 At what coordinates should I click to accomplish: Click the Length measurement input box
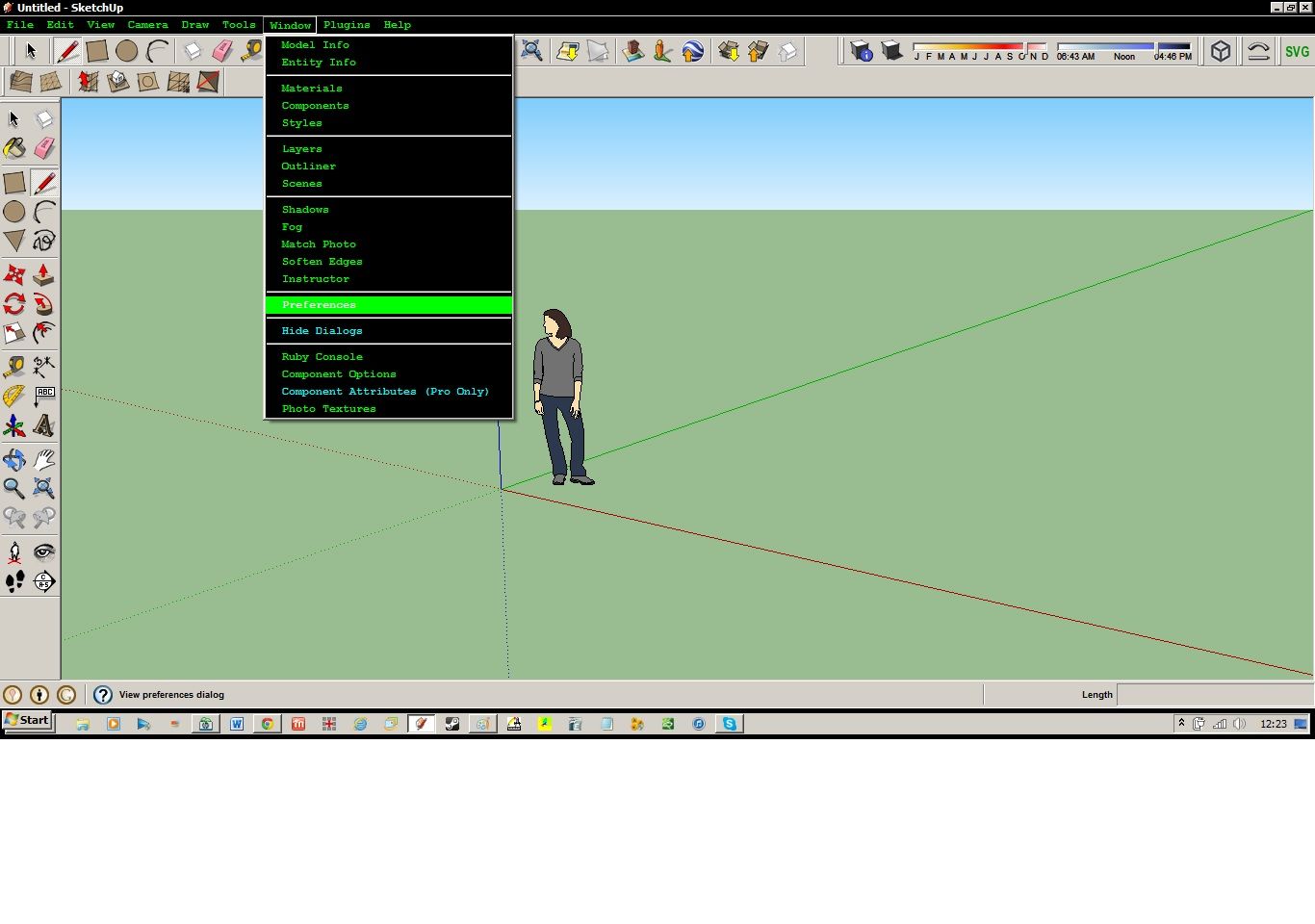tap(1215, 695)
